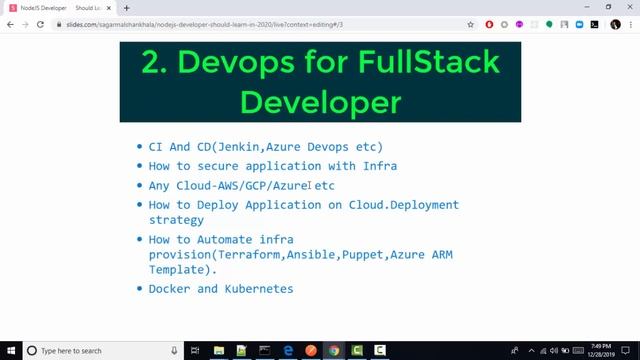Open a new browser tab

127,8
